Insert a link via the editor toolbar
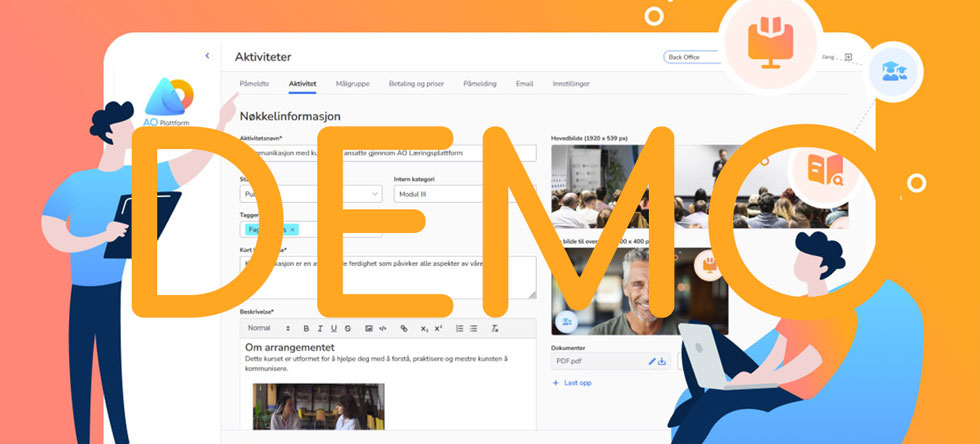Viewport: 980px width, 444px height. pyautogui.click(x=404, y=328)
